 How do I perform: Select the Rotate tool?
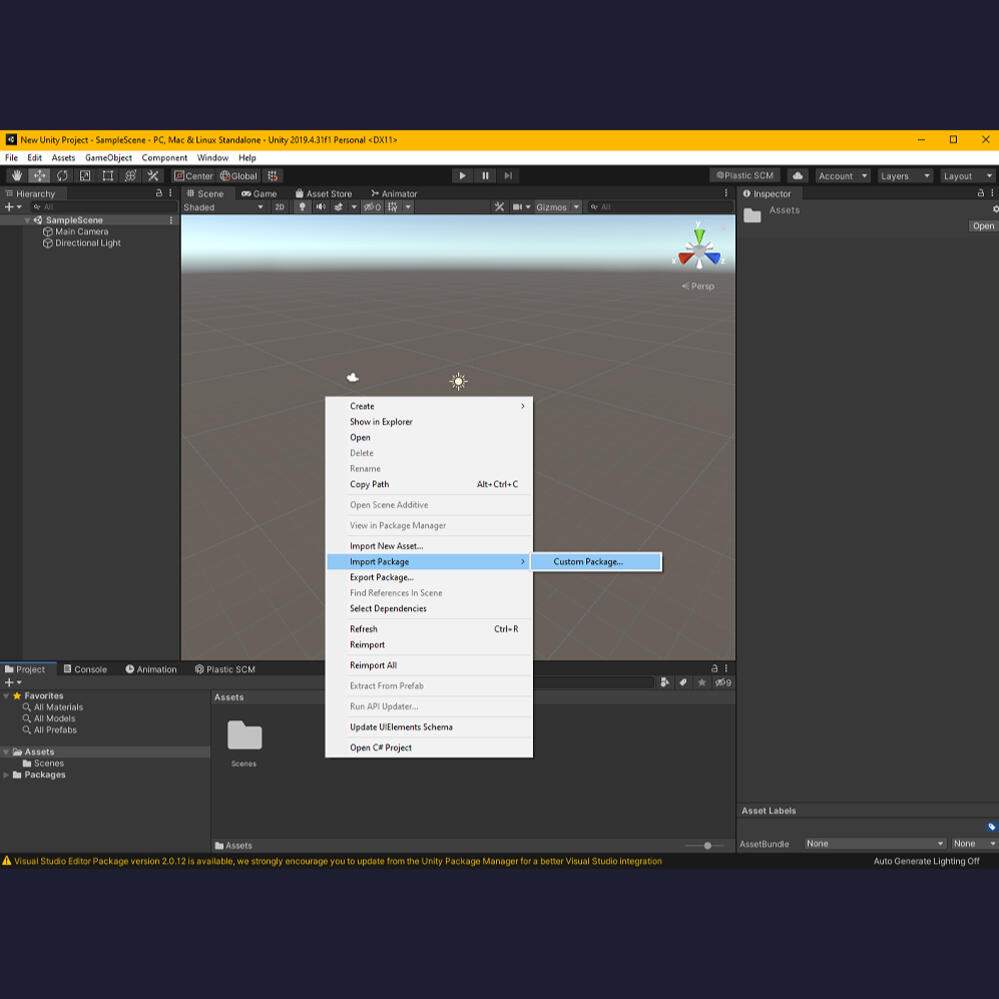pyautogui.click(x=62, y=176)
